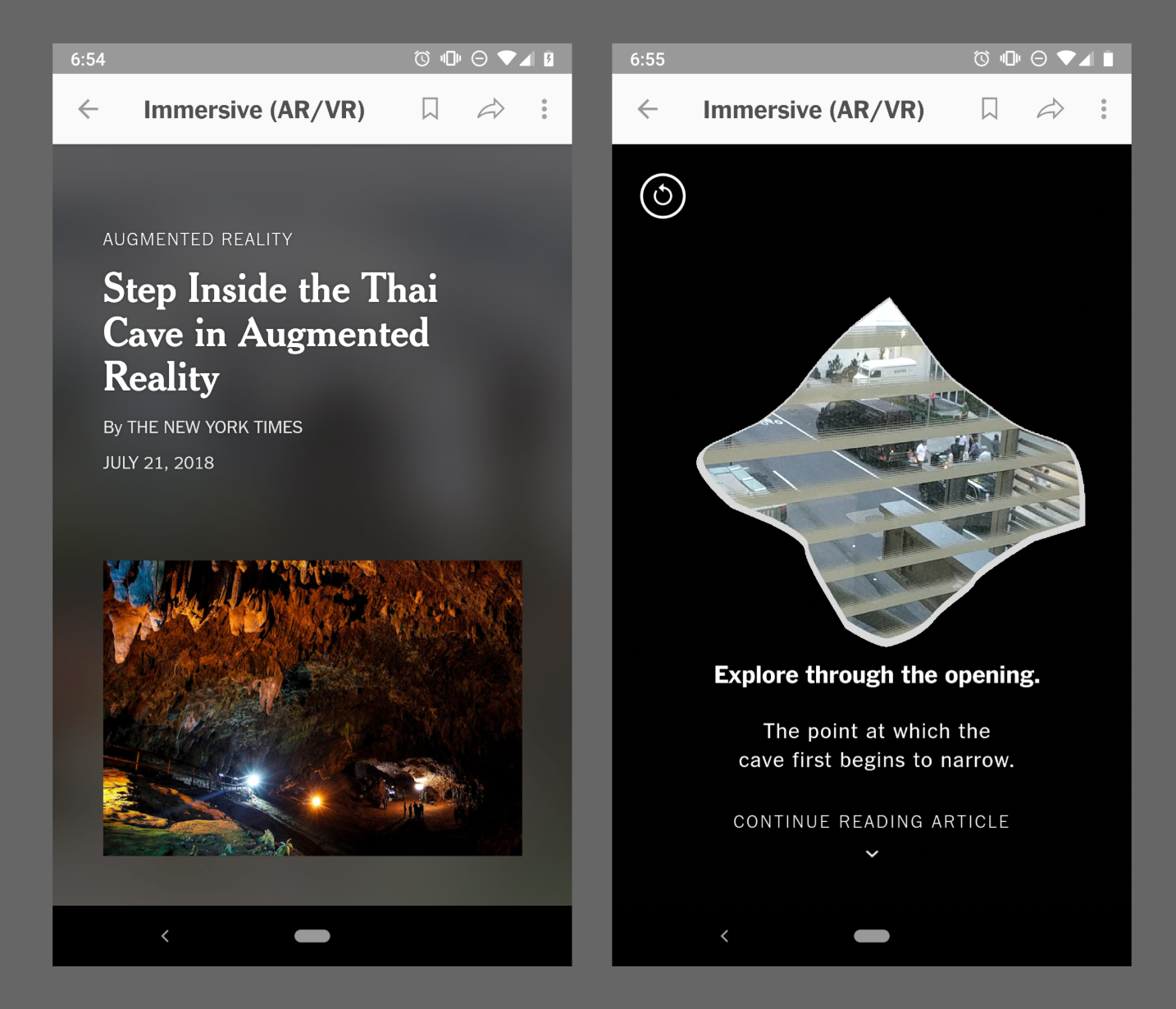The height and width of the screenshot is (1009, 1176).
Task: Tap 'Immersive (AR/VR)' title on right phone
Action: (x=814, y=110)
